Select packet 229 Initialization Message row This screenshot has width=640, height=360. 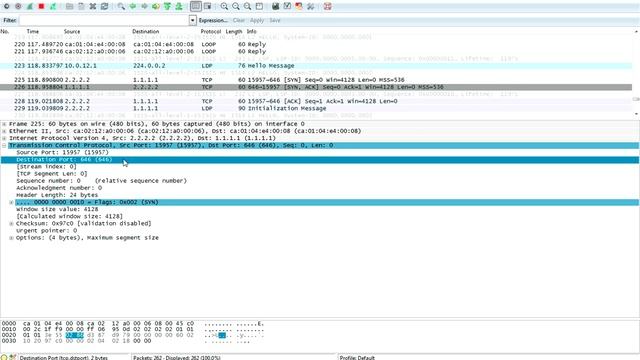coord(316,108)
